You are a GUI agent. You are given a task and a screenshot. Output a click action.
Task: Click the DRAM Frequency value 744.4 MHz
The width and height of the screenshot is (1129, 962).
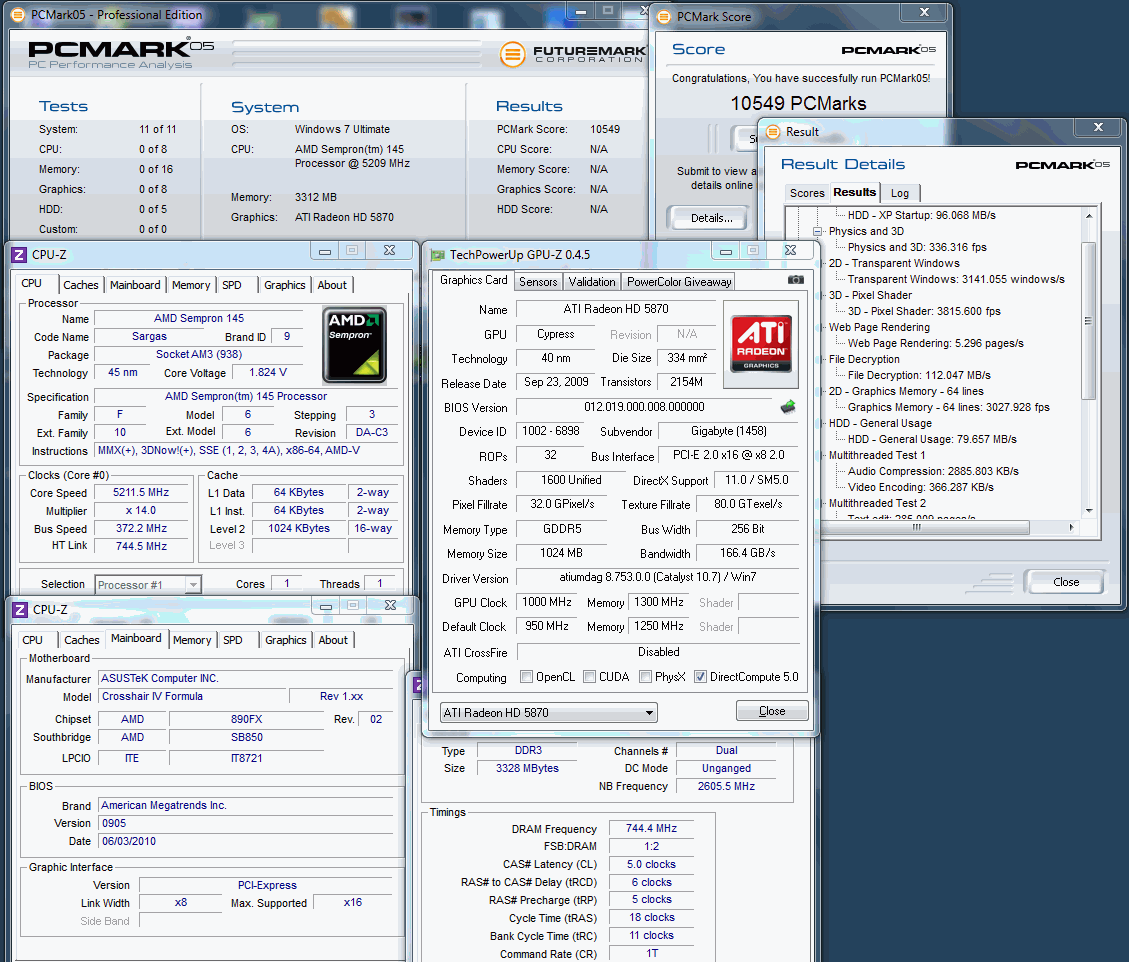click(651, 829)
